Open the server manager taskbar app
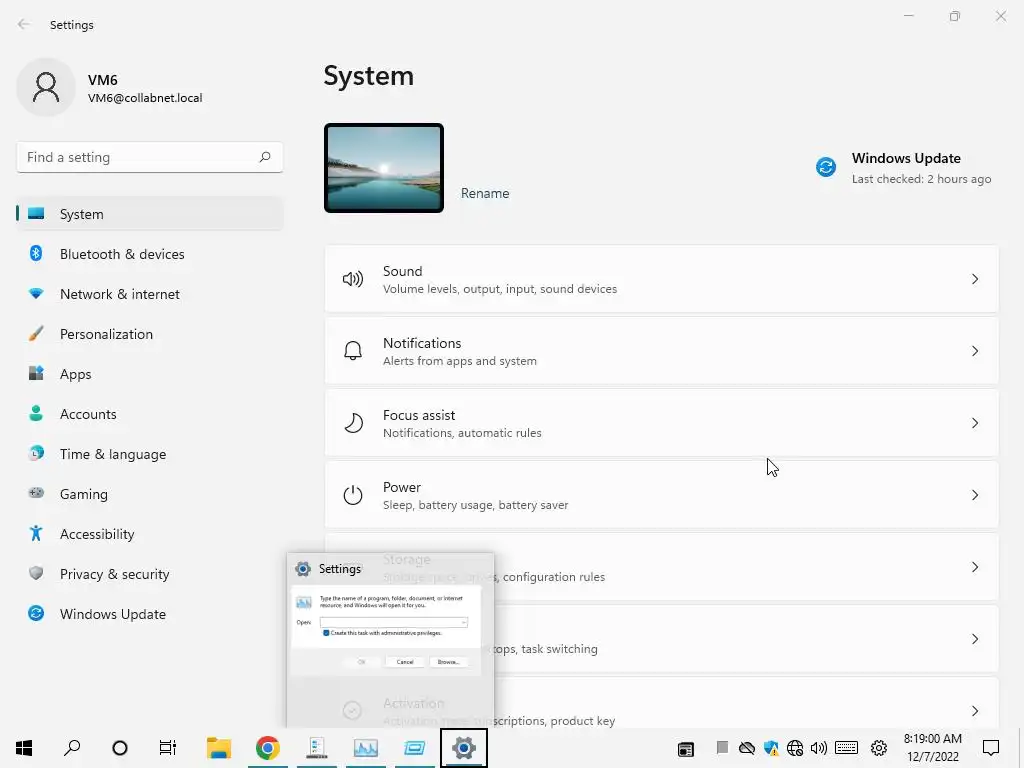The image size is (1024, 768). 317,748
